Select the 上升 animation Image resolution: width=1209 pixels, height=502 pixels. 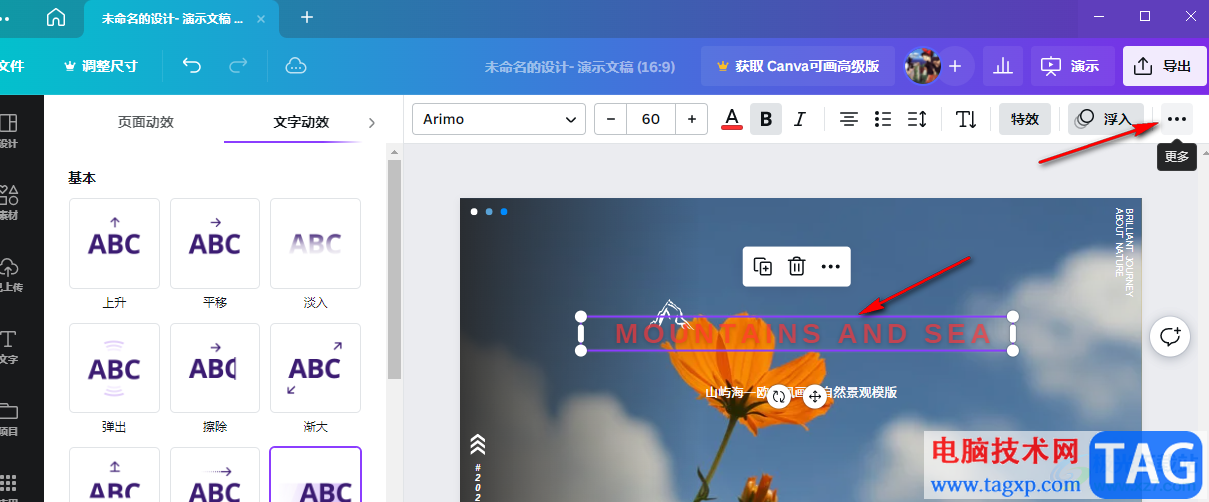[x=114, y=243]
